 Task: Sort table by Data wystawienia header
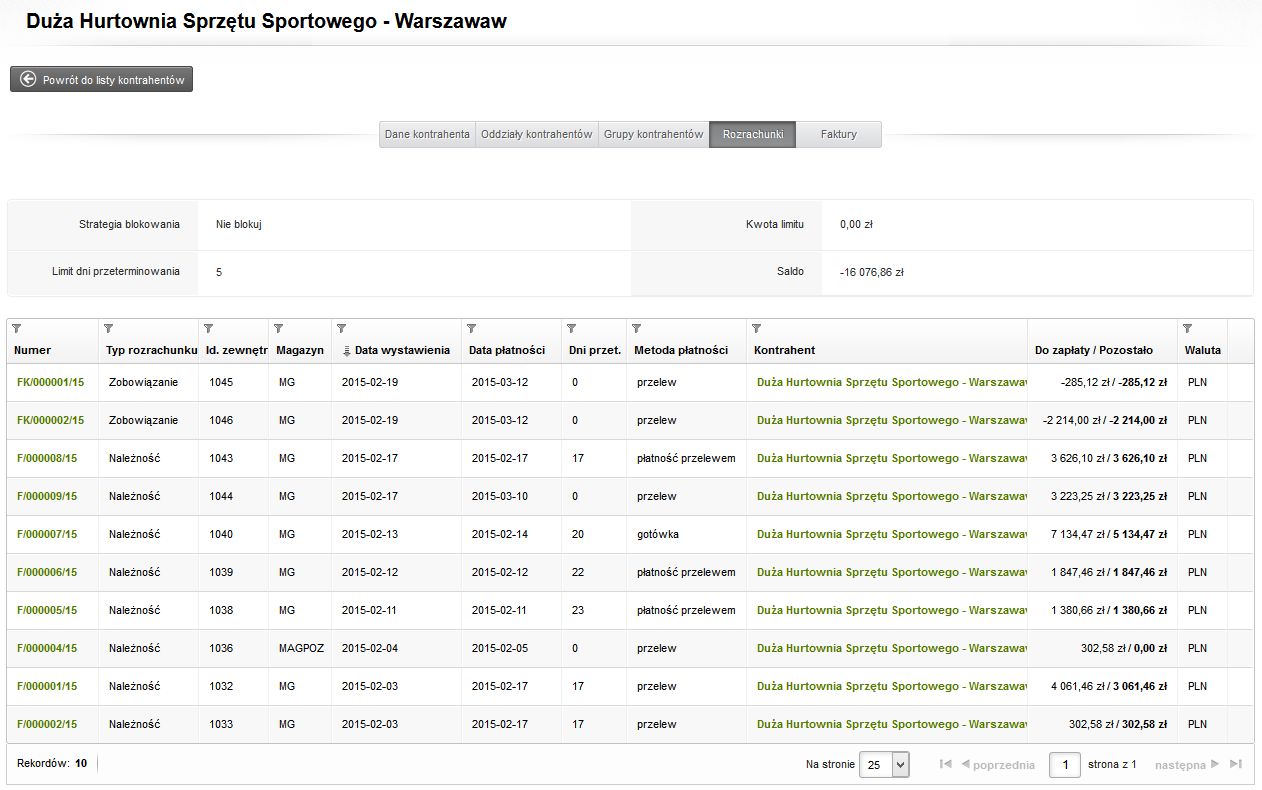tap(402, 350)
